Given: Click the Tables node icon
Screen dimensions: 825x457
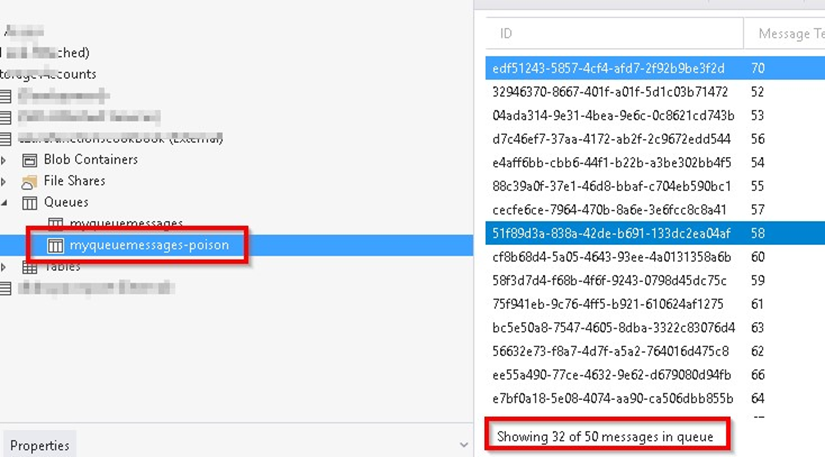Looking at the screenshot, I should point(30,268).
